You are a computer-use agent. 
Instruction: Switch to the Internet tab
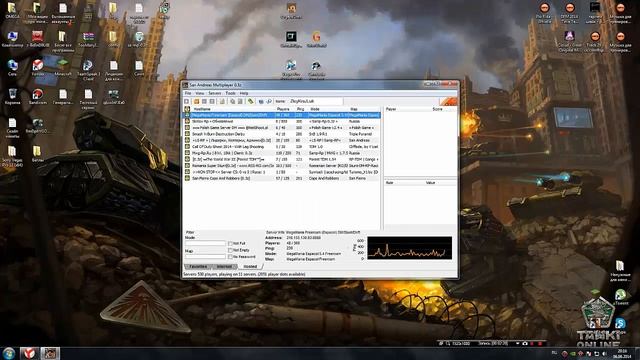pyautogui.click(x=224, y=267)
